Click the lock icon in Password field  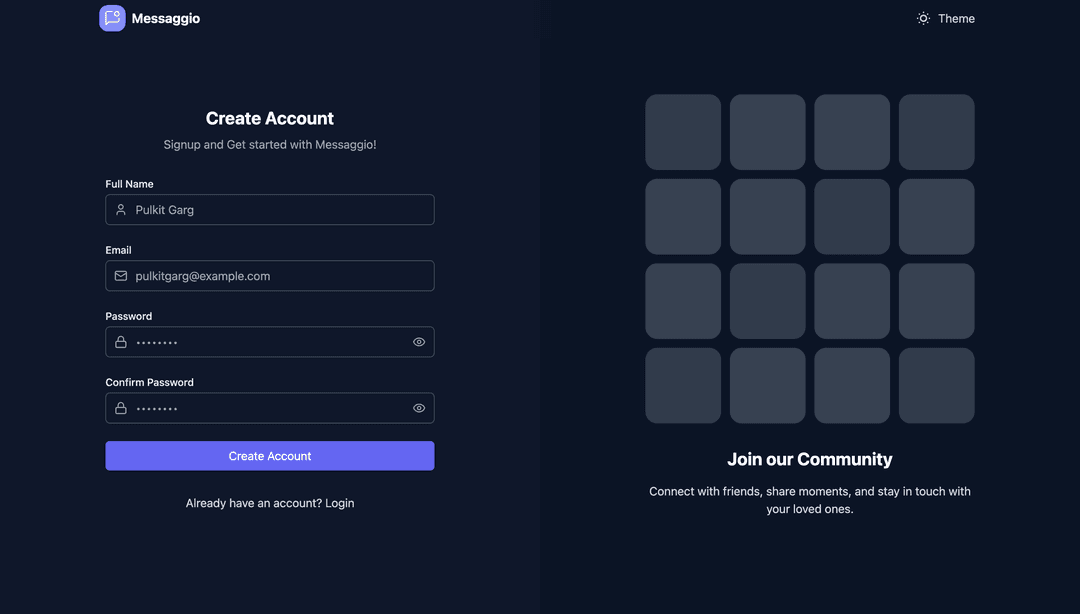121,342
